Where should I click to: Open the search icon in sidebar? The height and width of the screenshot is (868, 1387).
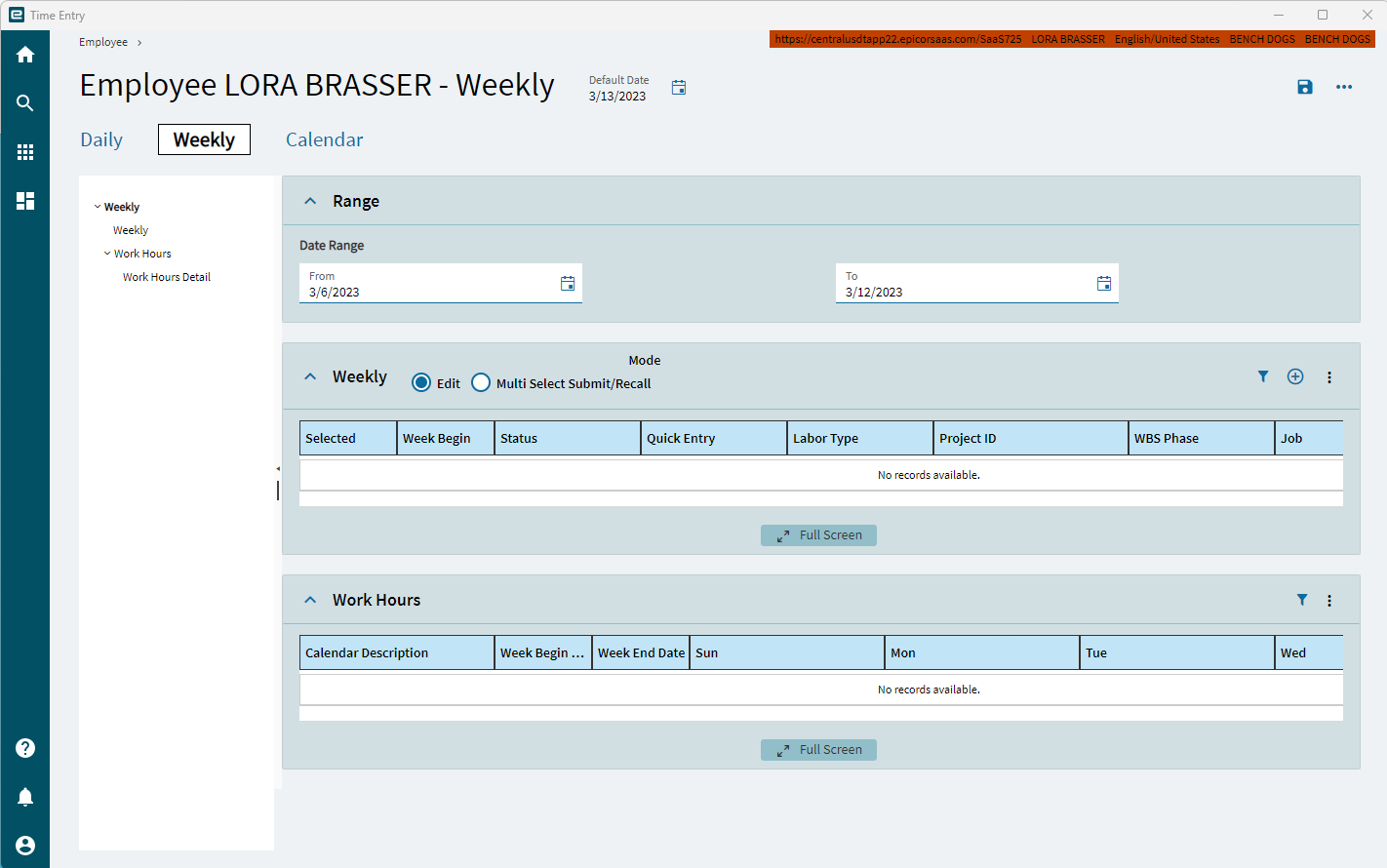click(25, 103)
